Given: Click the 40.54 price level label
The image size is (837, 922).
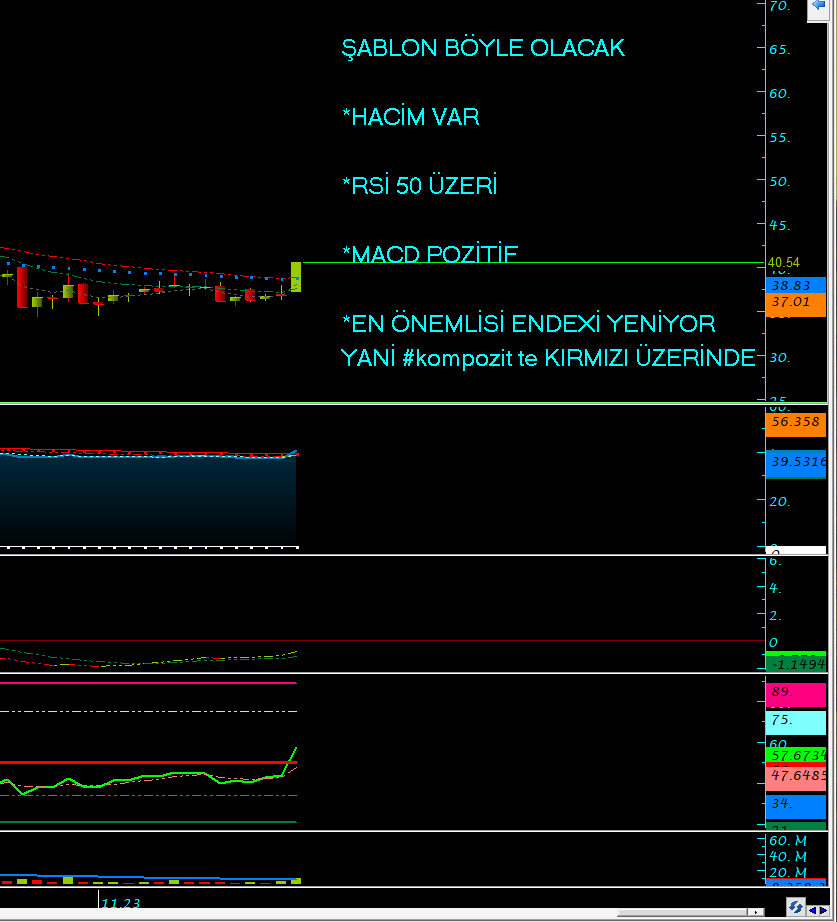Looking at the screenshot, I should pyautogui.click(x=783, y=262).
